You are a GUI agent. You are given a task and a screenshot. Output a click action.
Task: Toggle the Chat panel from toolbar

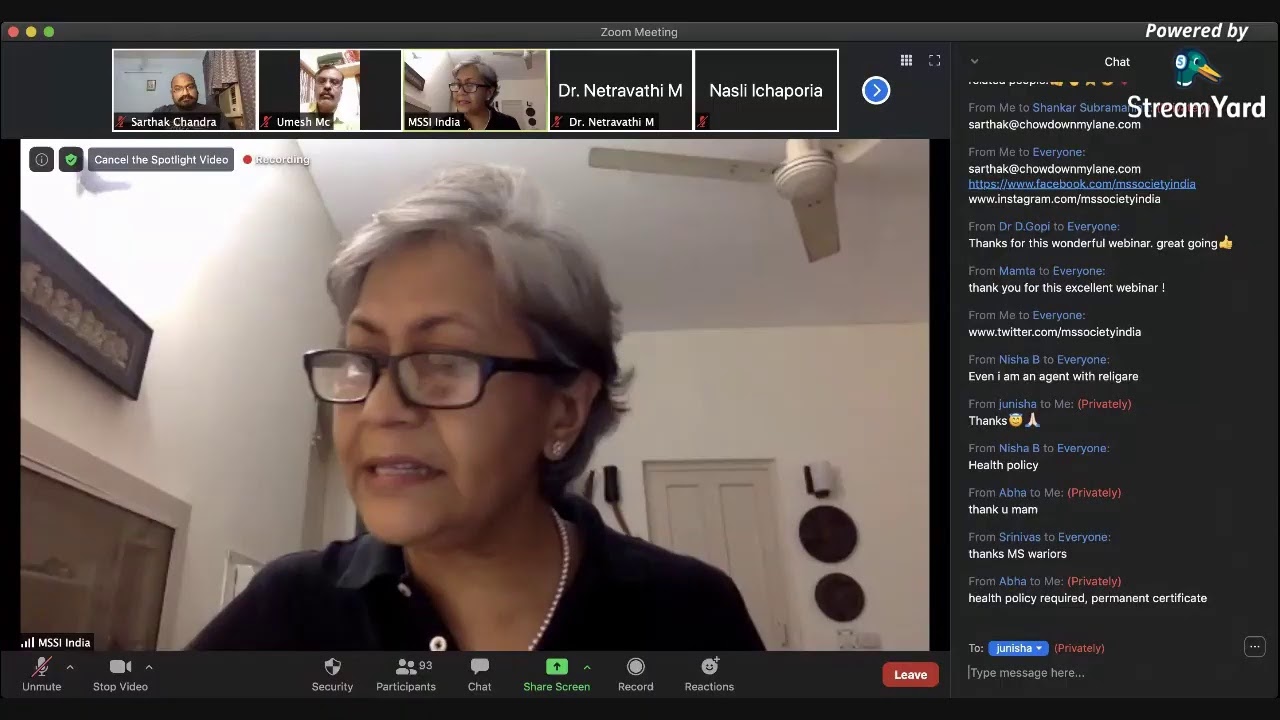pos(480,675)
